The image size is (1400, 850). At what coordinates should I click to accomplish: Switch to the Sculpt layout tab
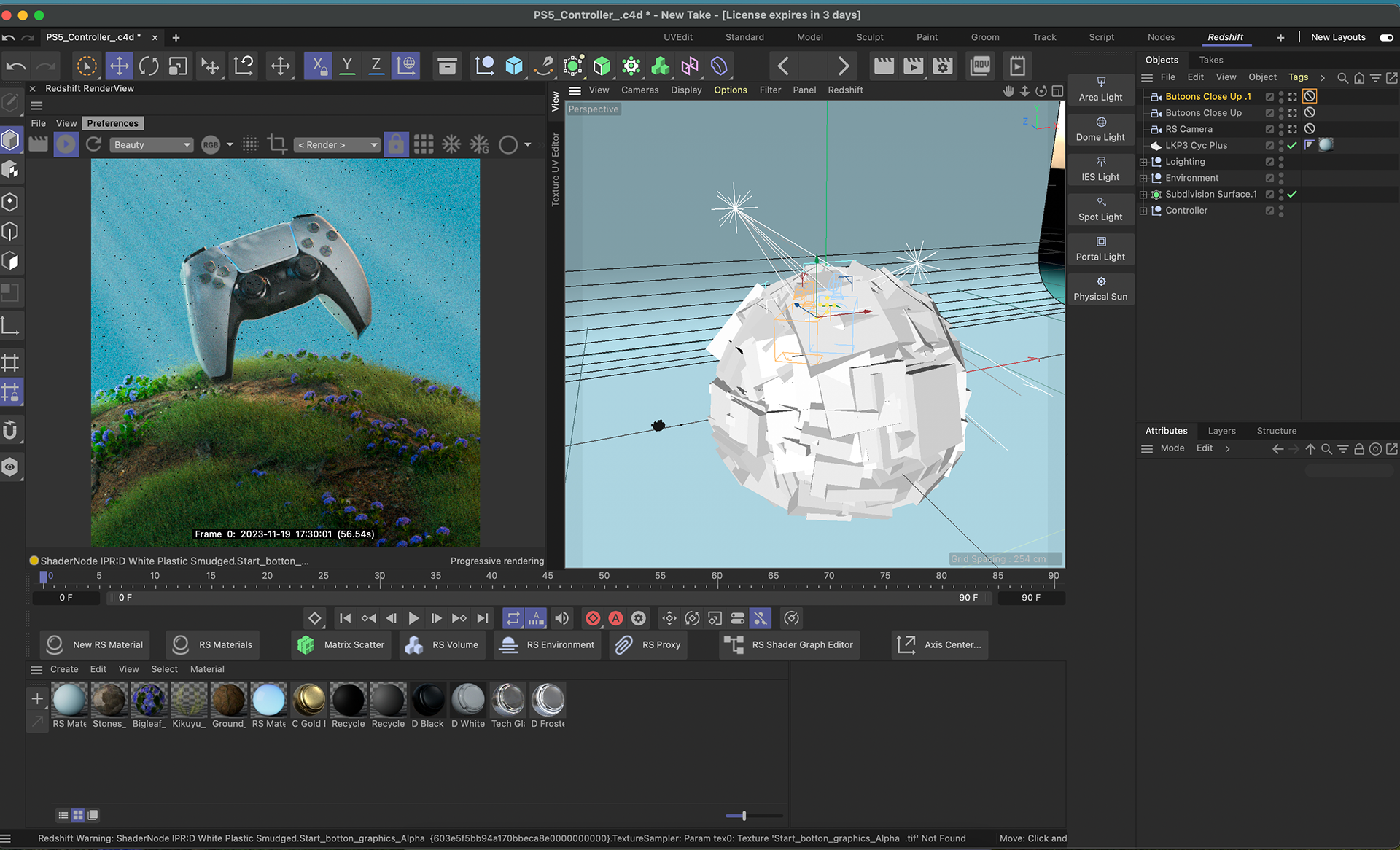[870, 37]
